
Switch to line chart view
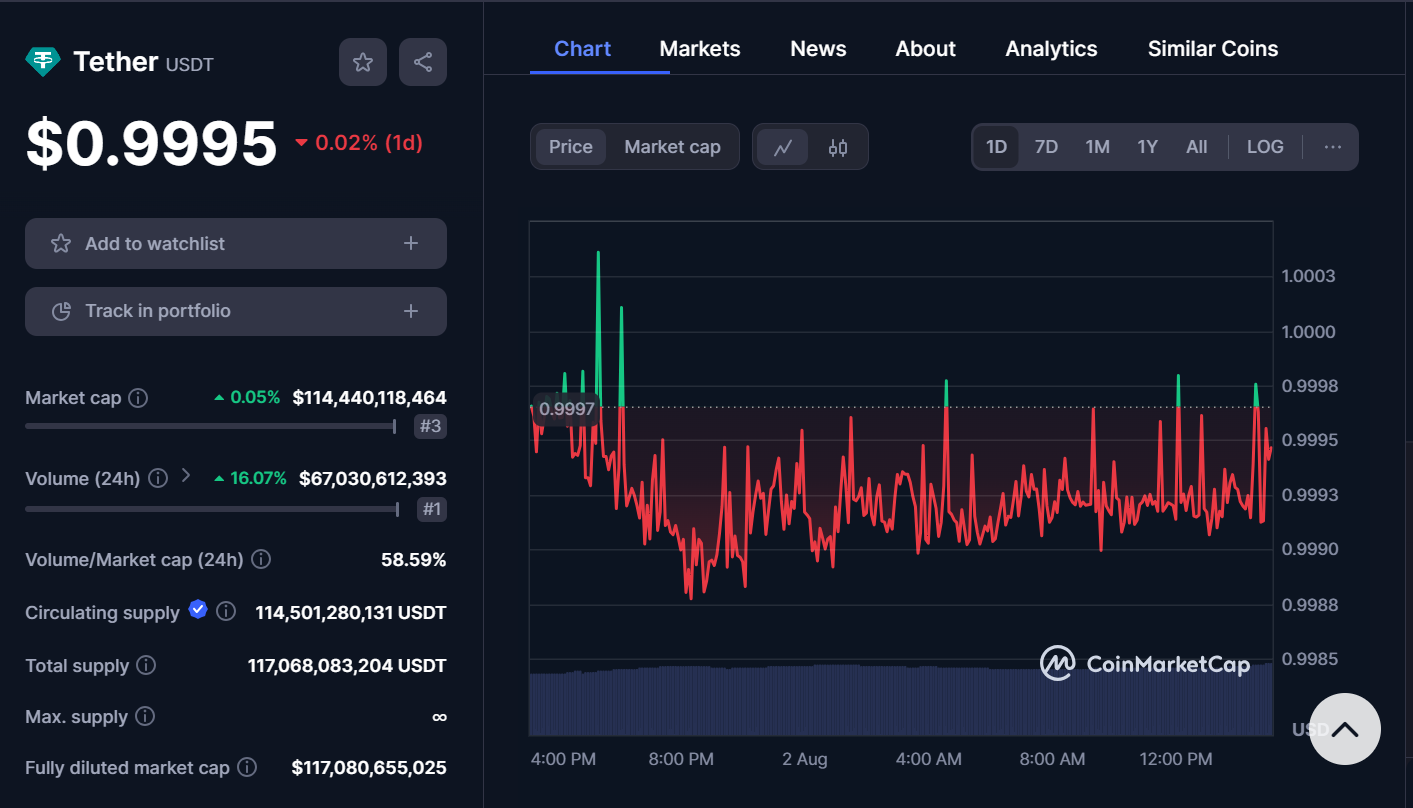(x=783, y=147)
